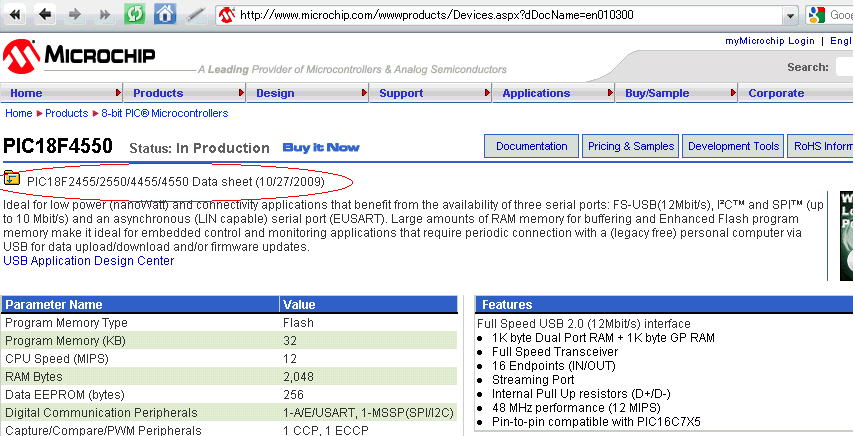
Task: Open the browser home page icon
Action: 165,14
